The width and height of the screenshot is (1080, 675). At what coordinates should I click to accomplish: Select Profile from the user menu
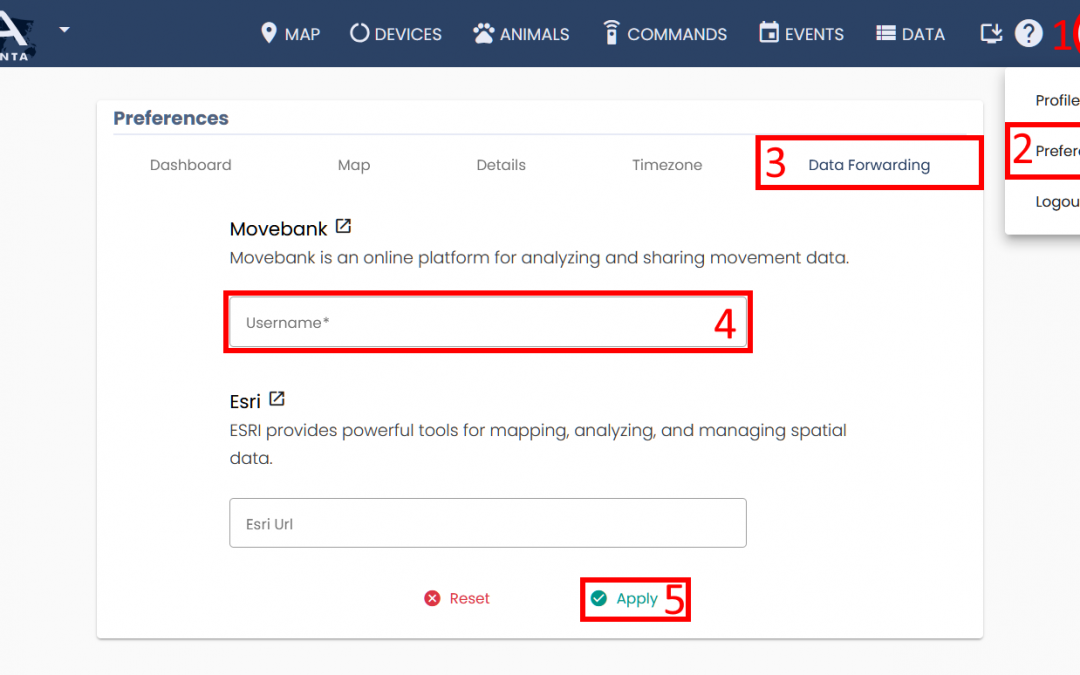click(x=1056, y=100)
